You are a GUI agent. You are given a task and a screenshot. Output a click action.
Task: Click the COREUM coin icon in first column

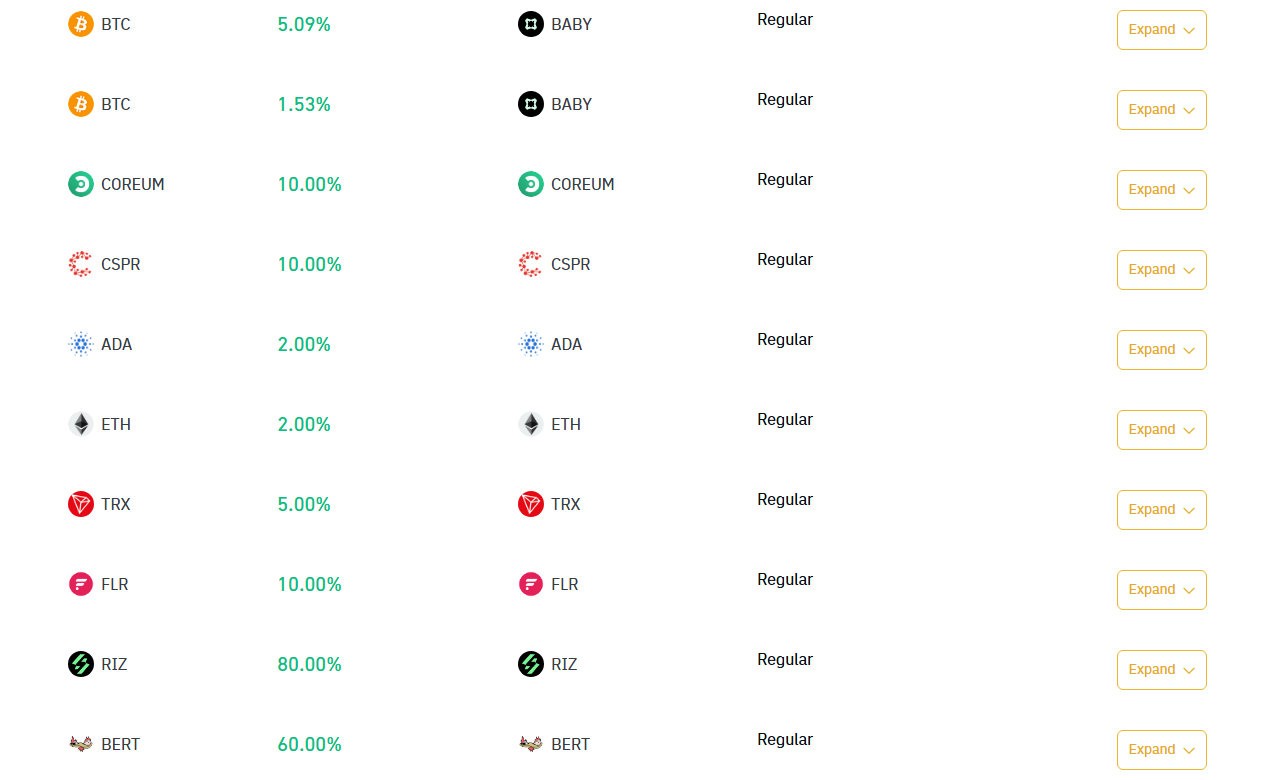[x=81, y=184]
